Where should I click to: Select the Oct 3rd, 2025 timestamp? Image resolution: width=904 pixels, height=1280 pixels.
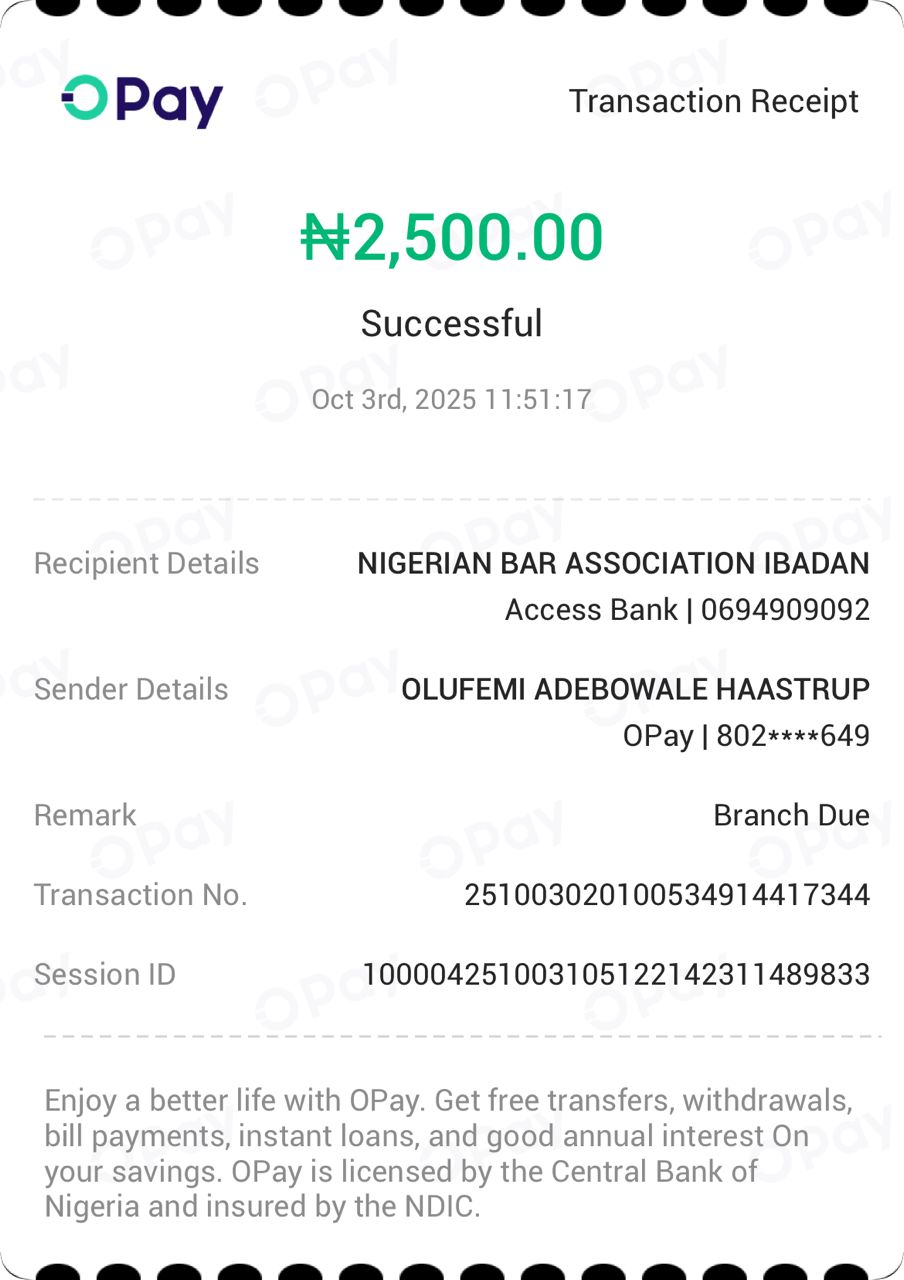452,400
